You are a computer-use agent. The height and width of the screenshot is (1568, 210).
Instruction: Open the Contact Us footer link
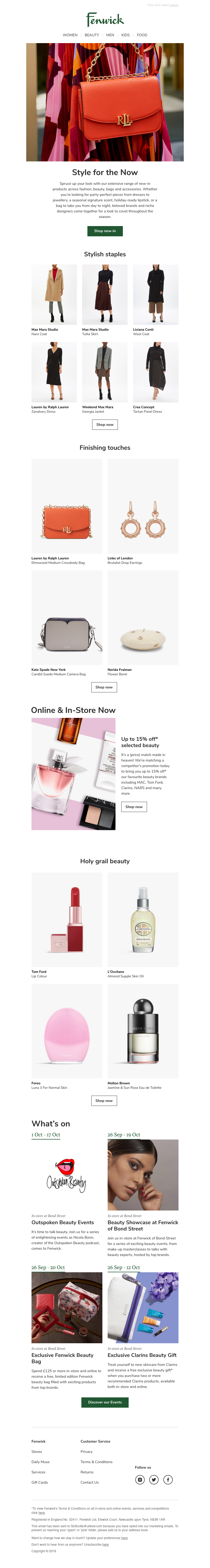(x=90, y=1482)
